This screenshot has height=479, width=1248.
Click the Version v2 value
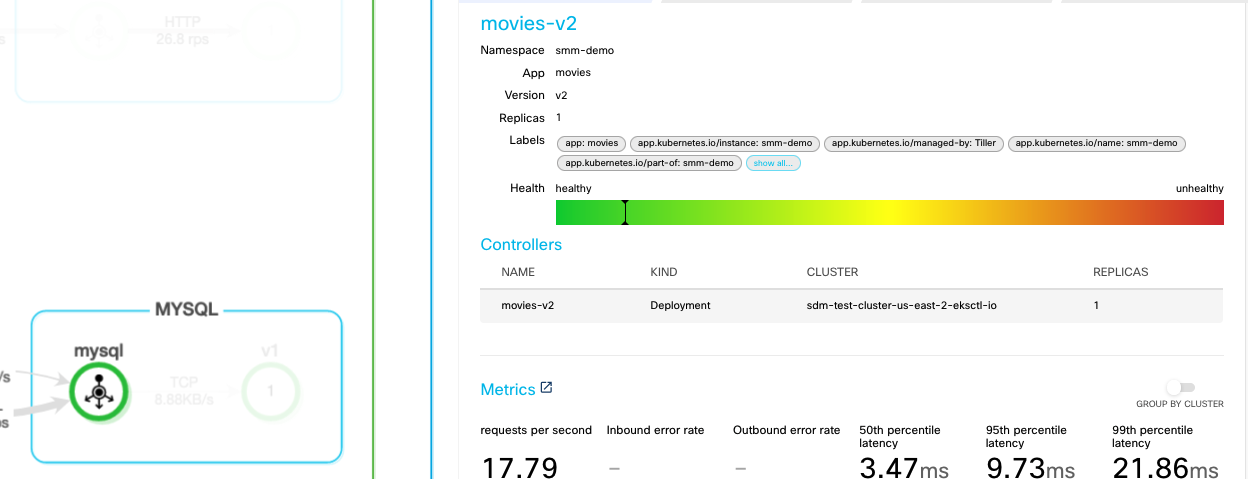[561, 96]
